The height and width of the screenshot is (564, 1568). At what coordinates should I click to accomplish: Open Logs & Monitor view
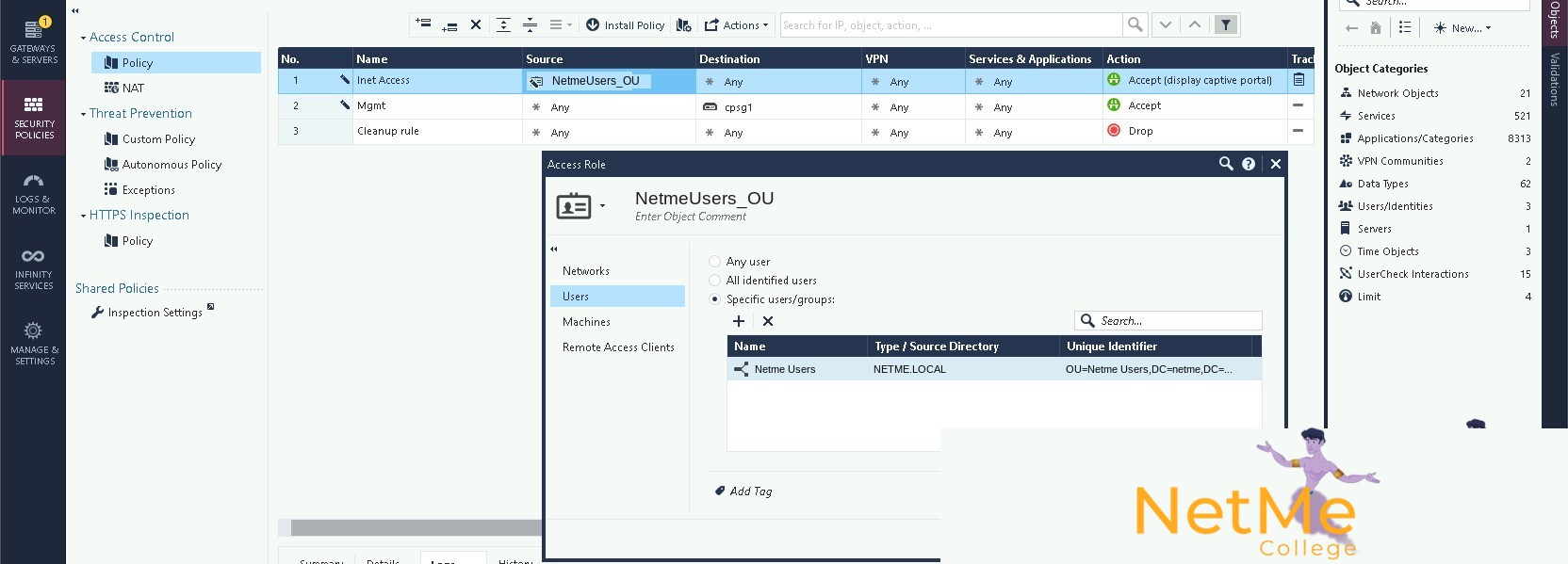click(33, 193)
